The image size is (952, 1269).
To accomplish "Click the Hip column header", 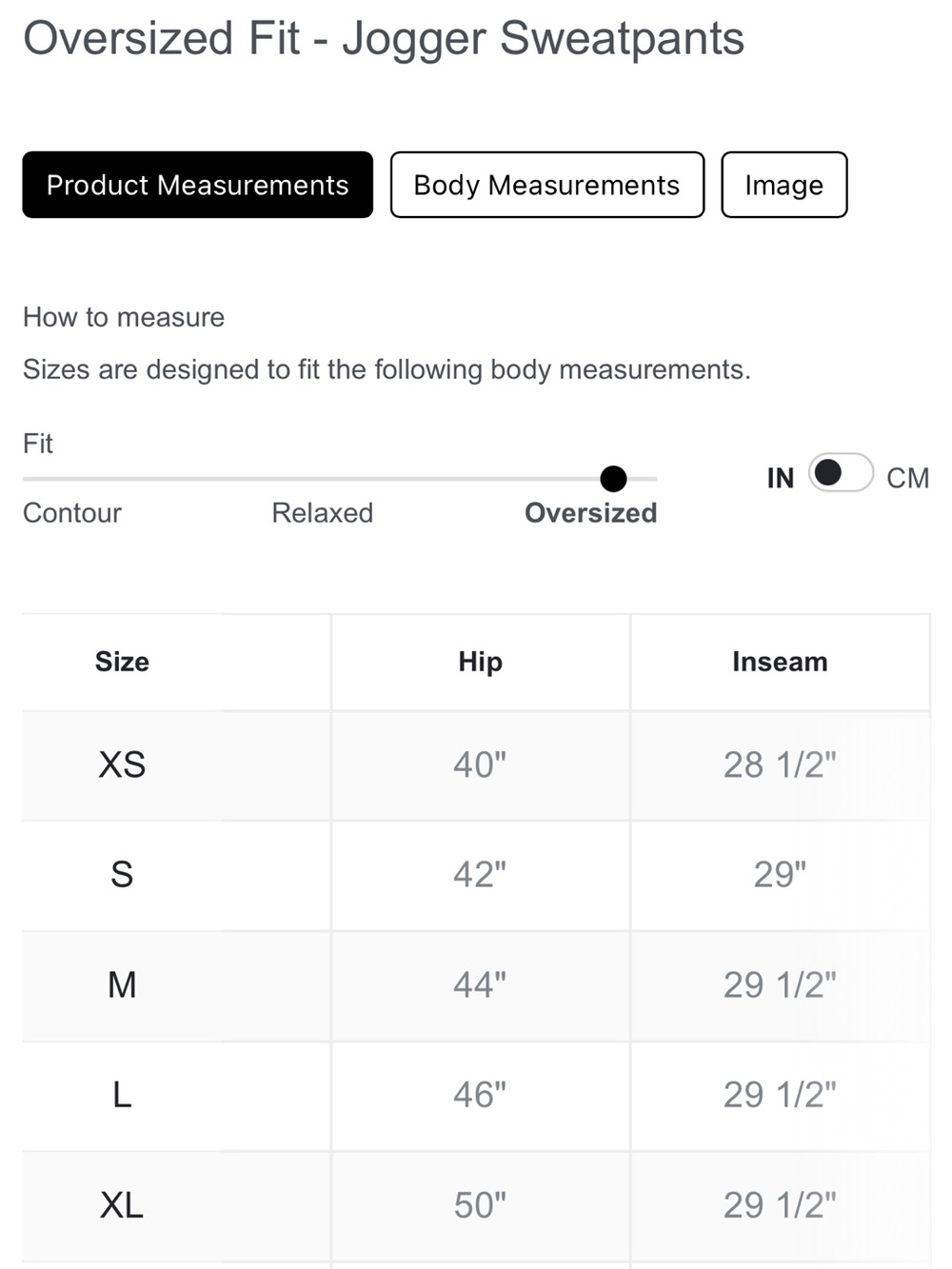I will [x=480, y=662].
